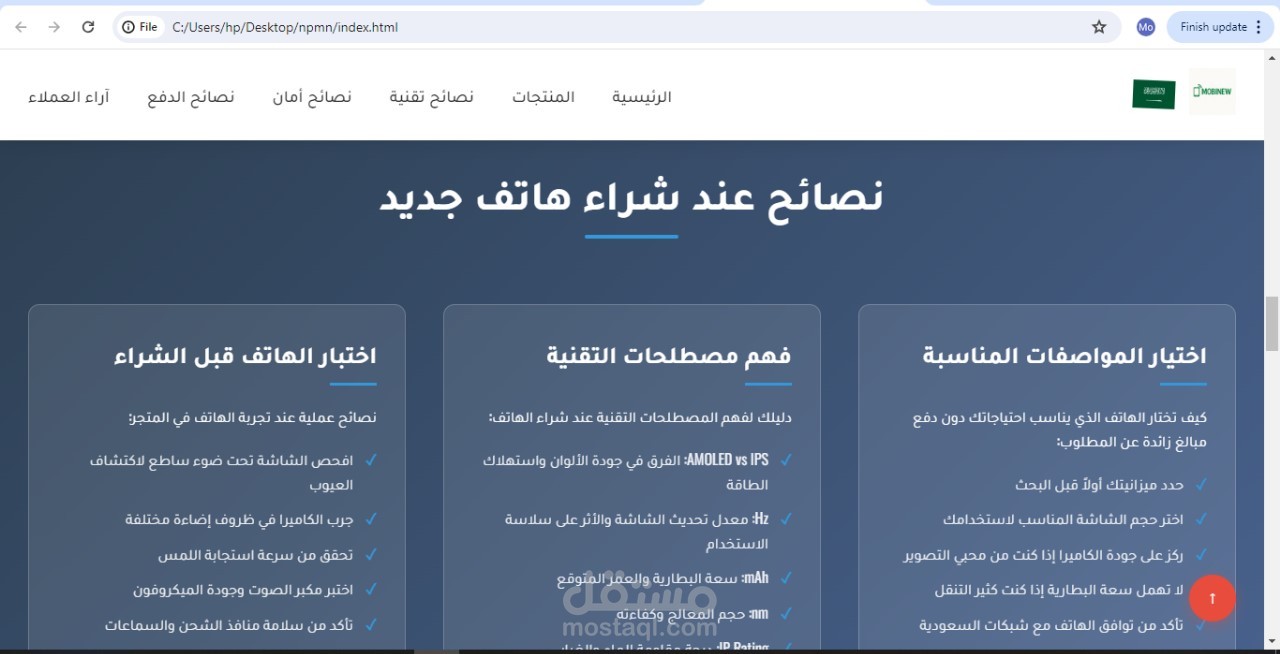Go back with the browser back arrow
Image resolution: width=1280 pixels, height=654 pixels.
tap(21, 27)
